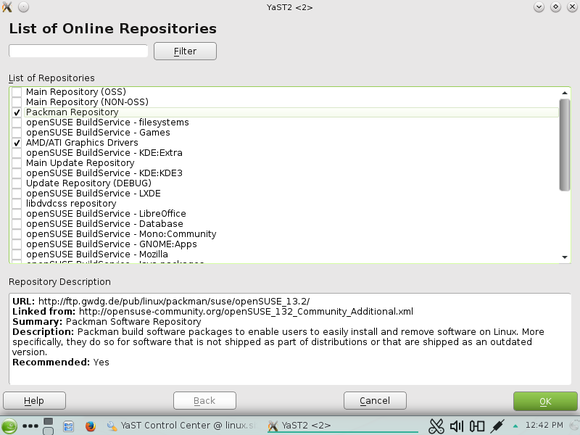Open the YaST window menu icon in the title bar
Screen dimensions: 580x435
coord(7,7)
